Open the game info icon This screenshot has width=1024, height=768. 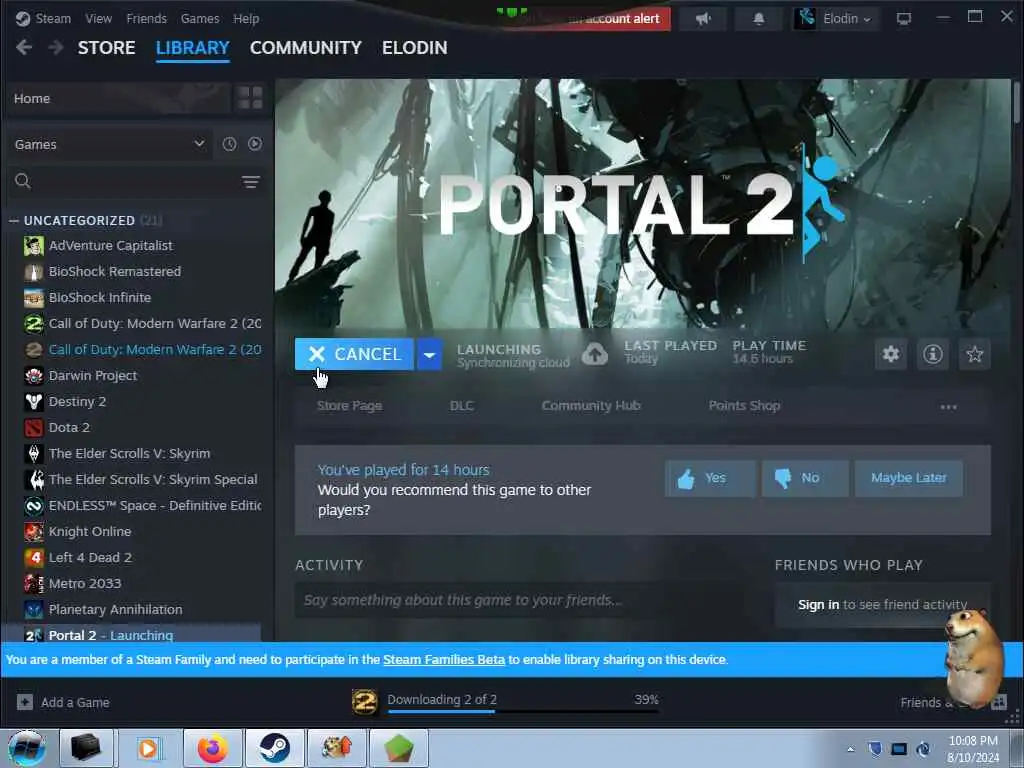933,354
